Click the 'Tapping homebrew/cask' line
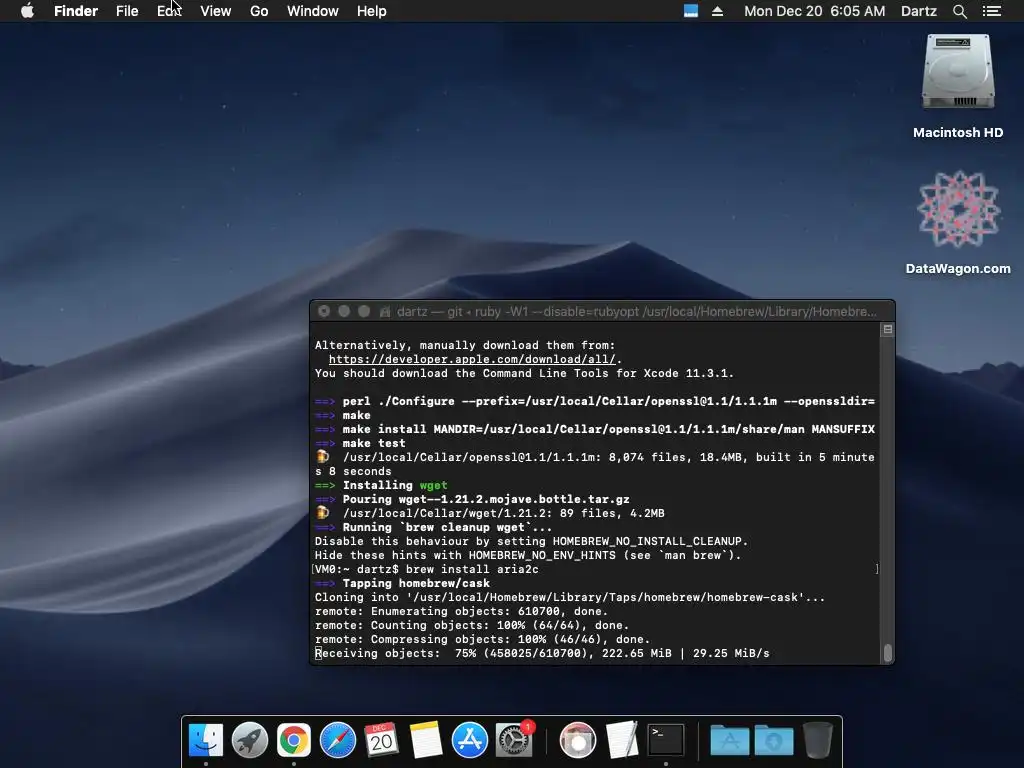Viewport: 1024px width, 768px height. pyautogui.click(x=402, y=583)
